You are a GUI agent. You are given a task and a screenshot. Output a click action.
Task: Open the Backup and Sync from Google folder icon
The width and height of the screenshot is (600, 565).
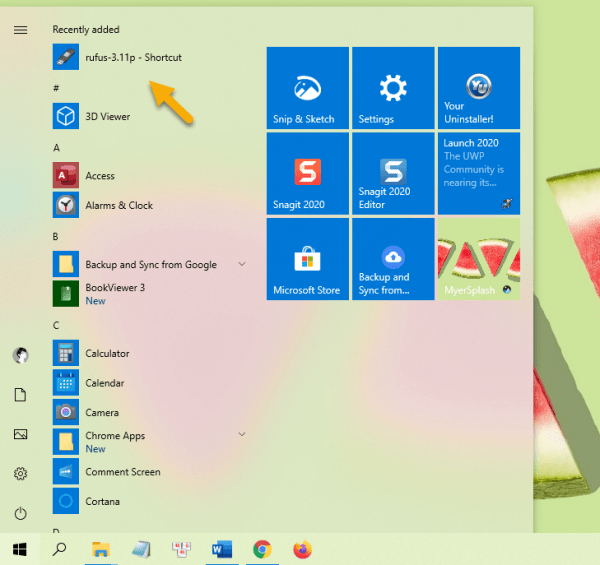[66, 264]
